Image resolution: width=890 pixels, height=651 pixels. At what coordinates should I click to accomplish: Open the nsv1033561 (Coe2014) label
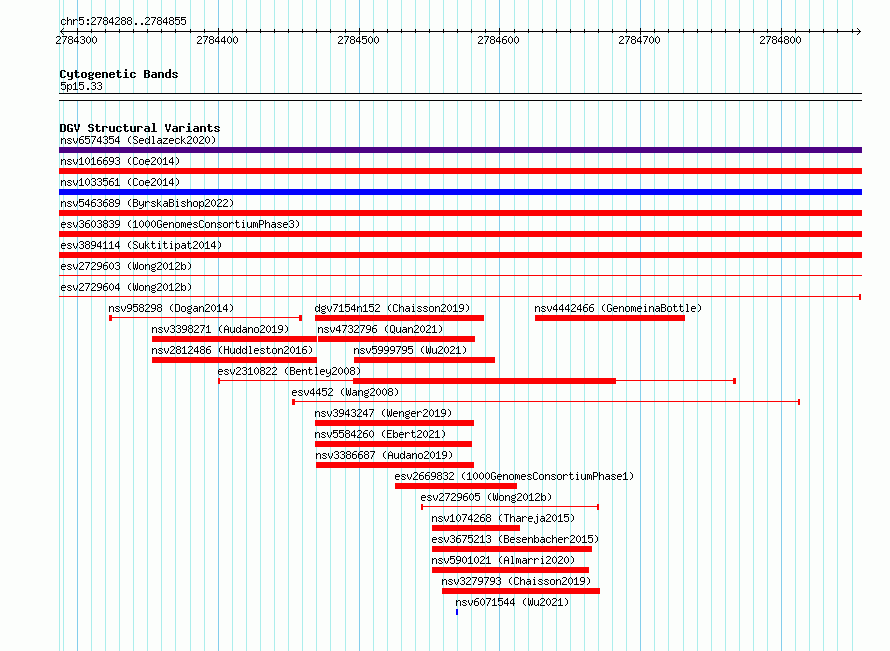point(120,182)
